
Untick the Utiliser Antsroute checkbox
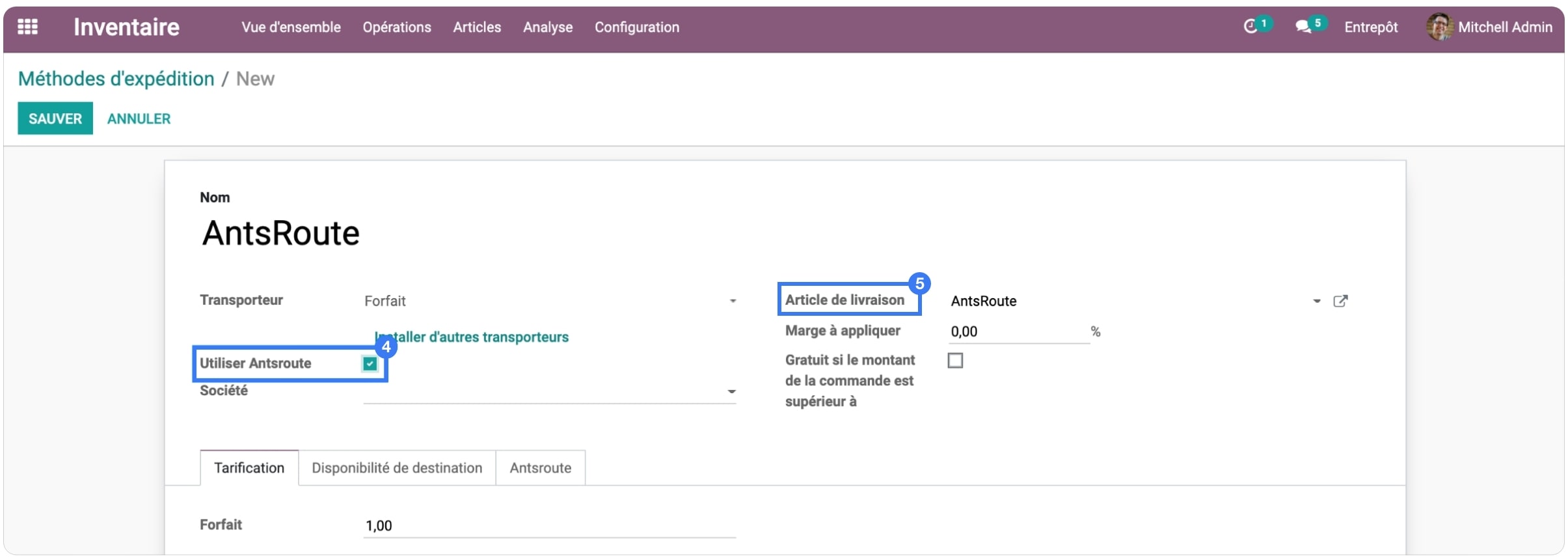point(370,363)
